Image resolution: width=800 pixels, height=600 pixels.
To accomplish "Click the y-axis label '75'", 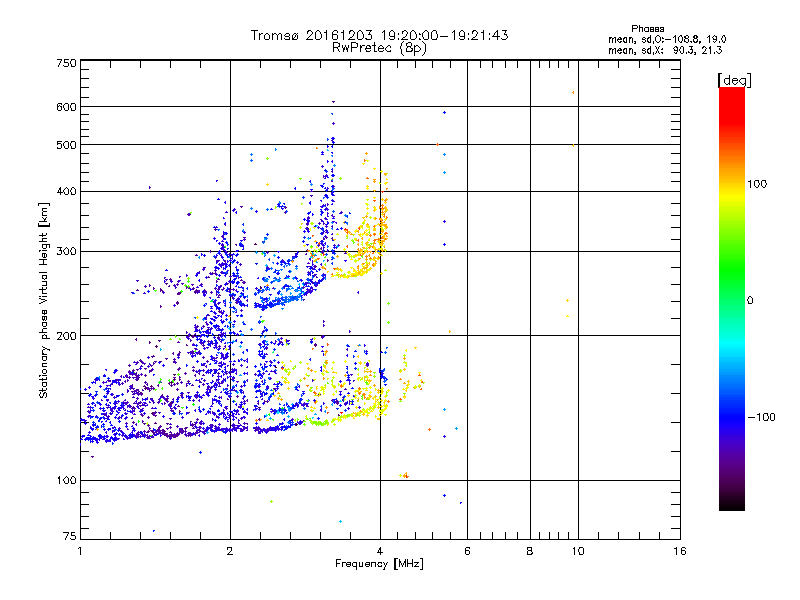I will [x=70, y=536].
